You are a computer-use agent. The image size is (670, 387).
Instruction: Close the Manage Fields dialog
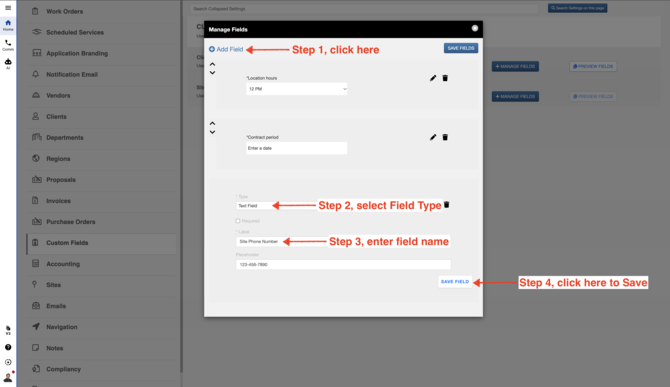click(475, 28)
